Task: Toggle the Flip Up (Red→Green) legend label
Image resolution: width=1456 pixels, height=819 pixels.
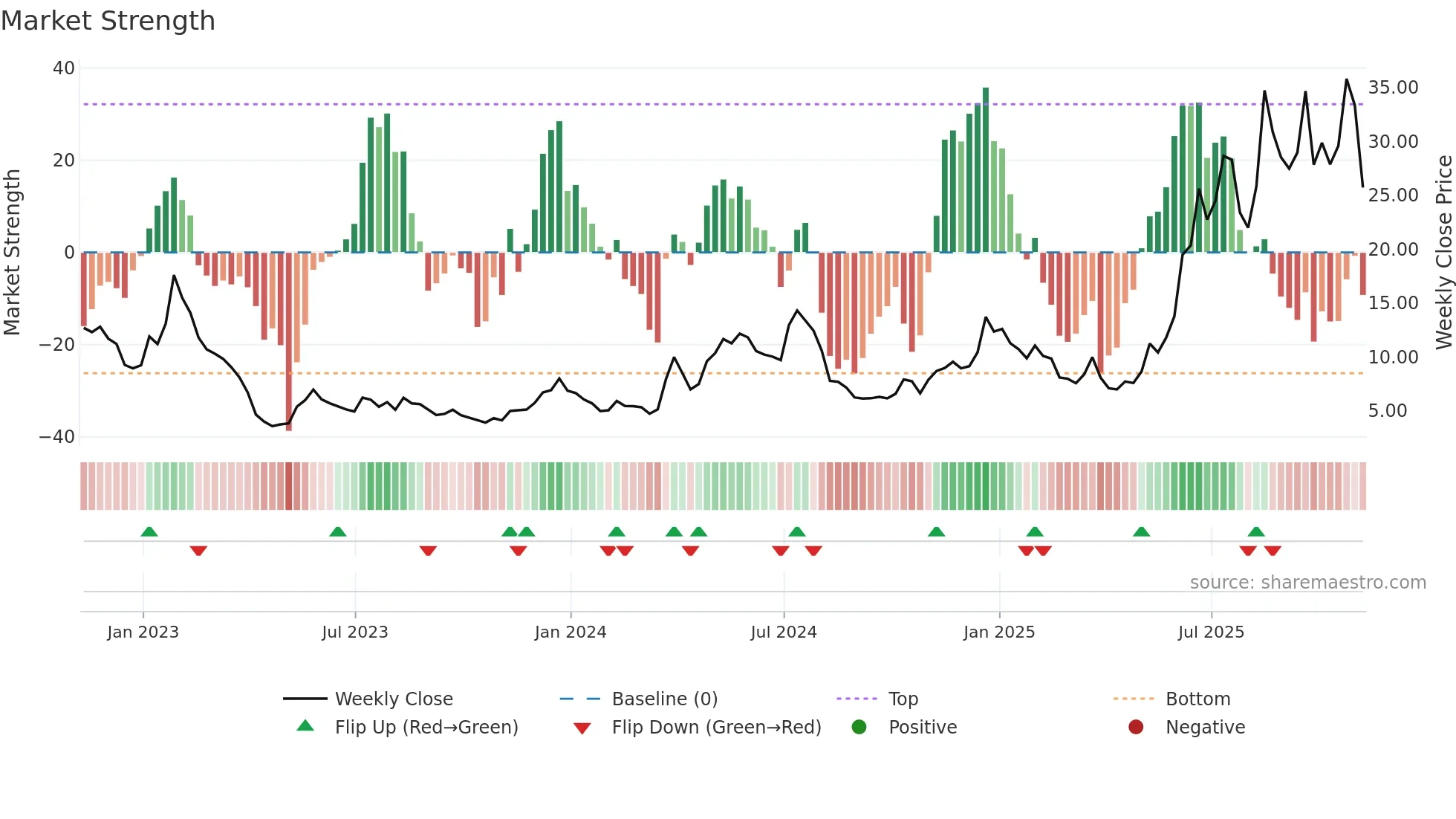Action: (426, 727)
